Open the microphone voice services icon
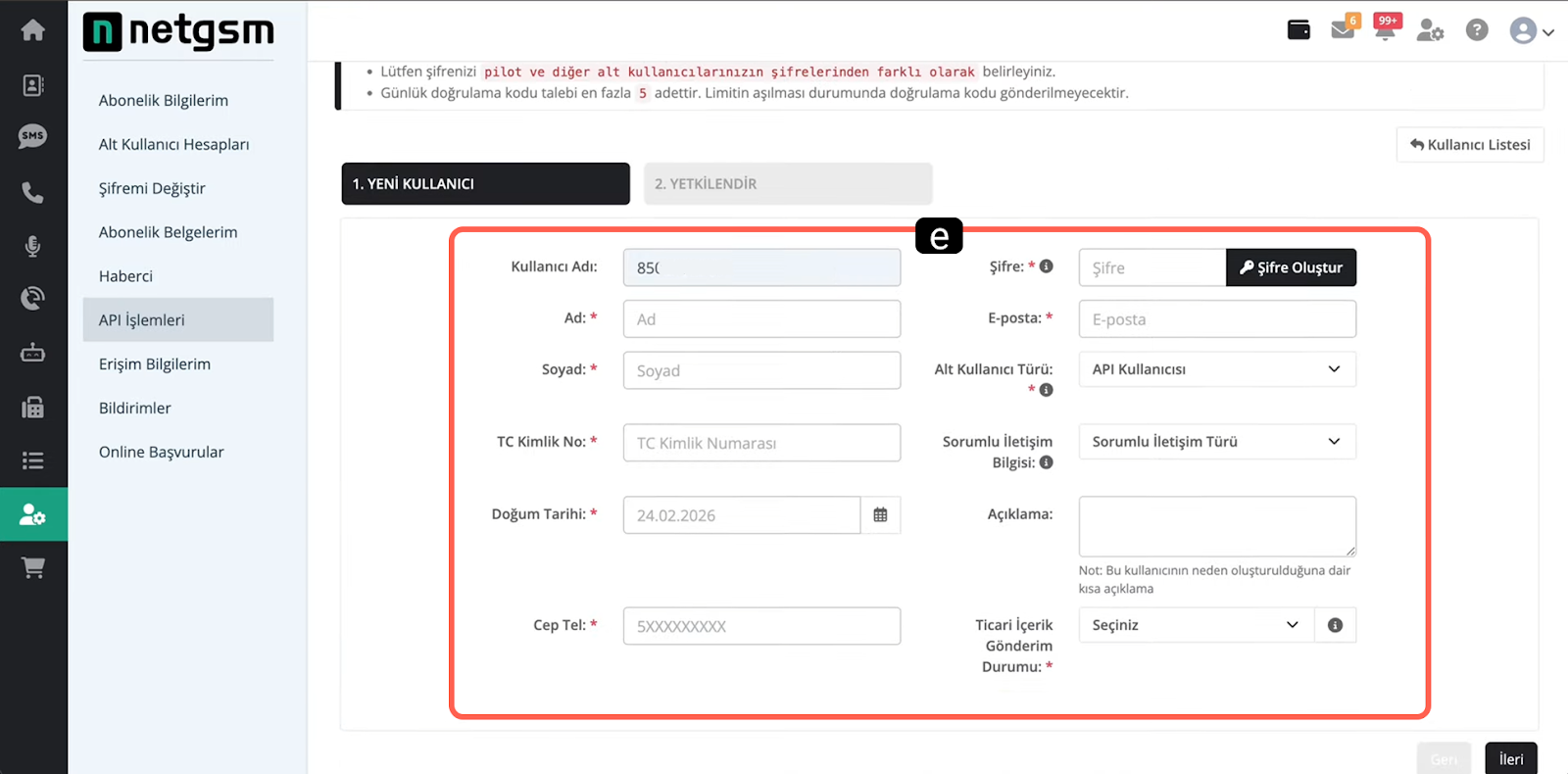 [x=32, y=246]
